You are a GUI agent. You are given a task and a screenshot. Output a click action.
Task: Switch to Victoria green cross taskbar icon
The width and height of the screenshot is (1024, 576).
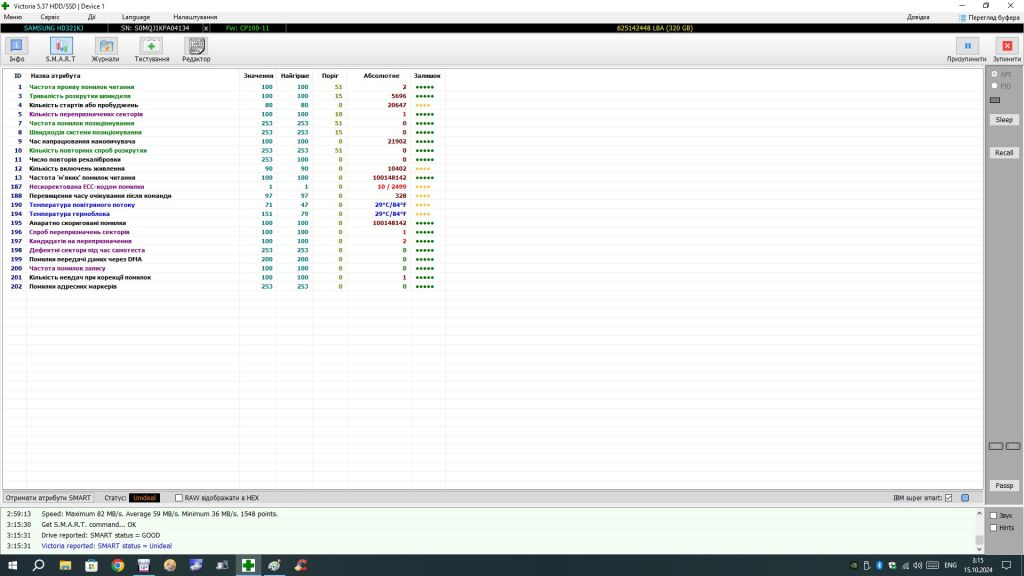[248, 565]
